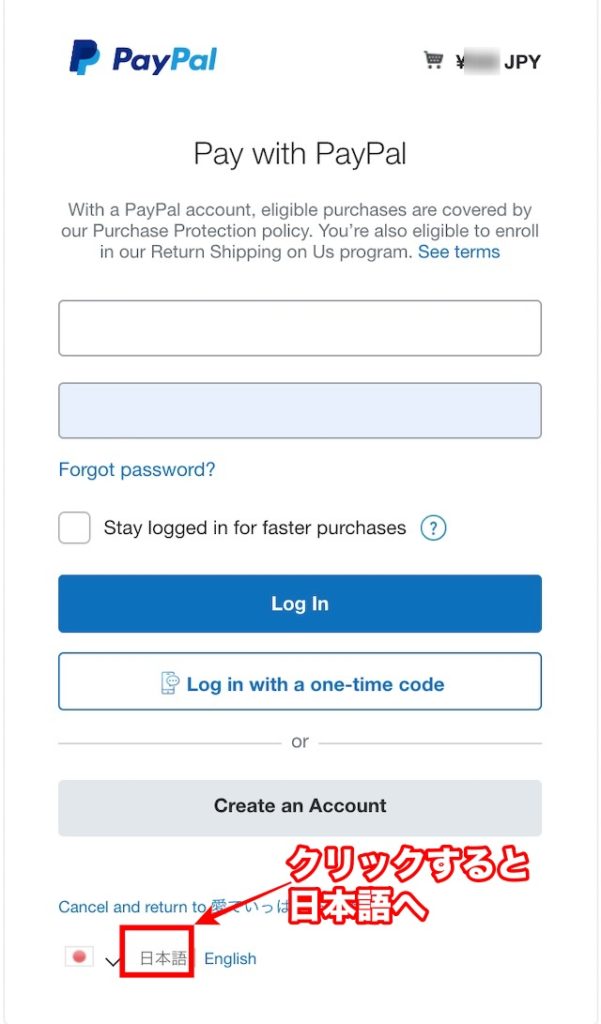The image size is (601, 1024).
Task: Enable 'Stay logged in for faster purchases'
Action: point(74,527)
